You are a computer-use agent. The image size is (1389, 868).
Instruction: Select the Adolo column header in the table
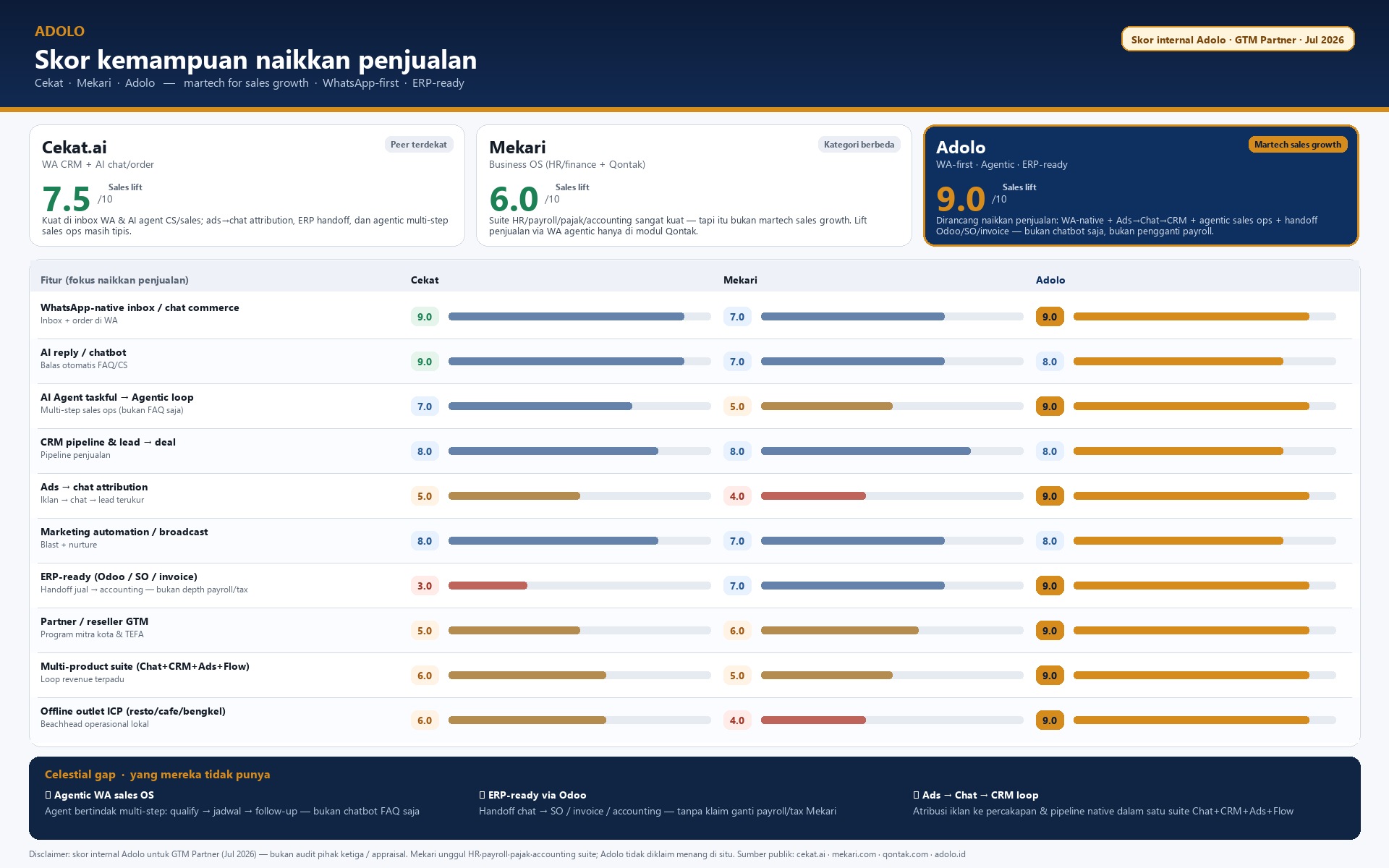(1050, 280)
